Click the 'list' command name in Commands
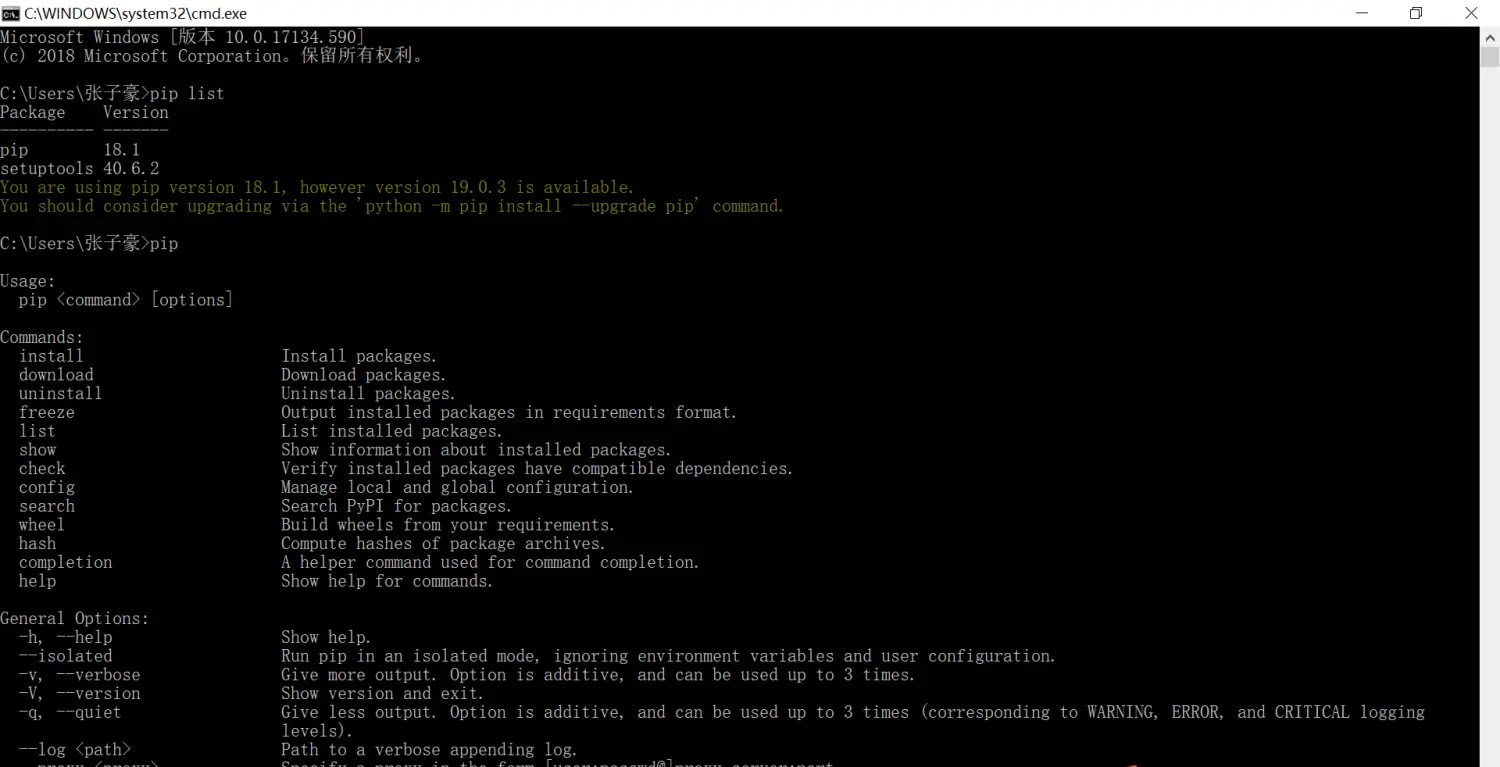The height and width of the screenshot is (767, 1500). pyautogui.click(x=37, y=431)
